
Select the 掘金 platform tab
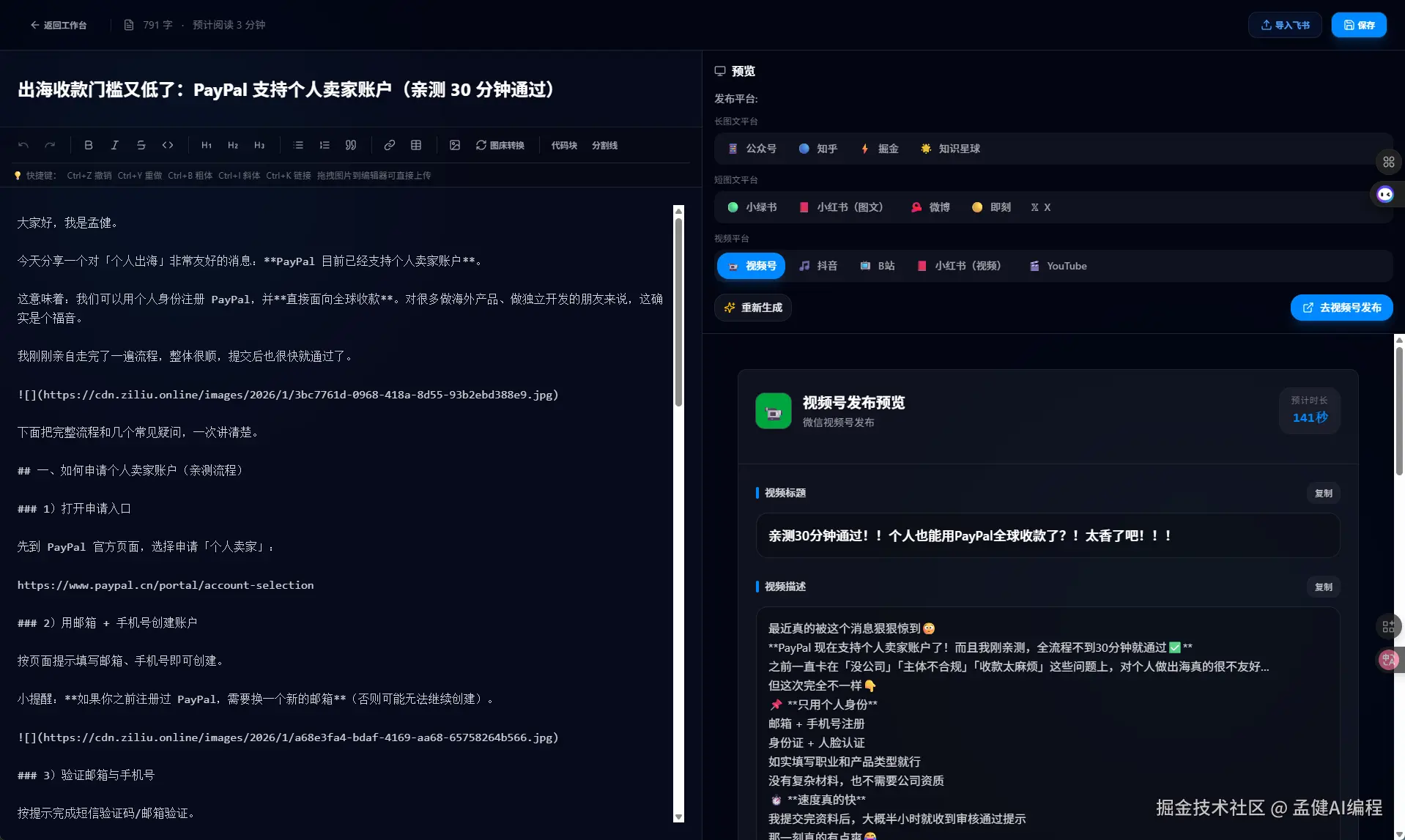(x=880, y=149)
